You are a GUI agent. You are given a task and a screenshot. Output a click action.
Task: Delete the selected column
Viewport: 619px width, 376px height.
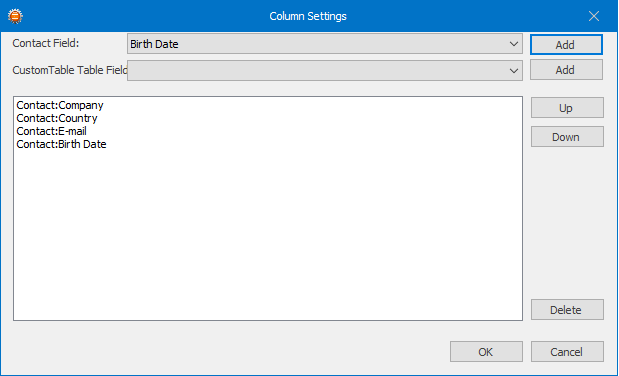point(567,310)
